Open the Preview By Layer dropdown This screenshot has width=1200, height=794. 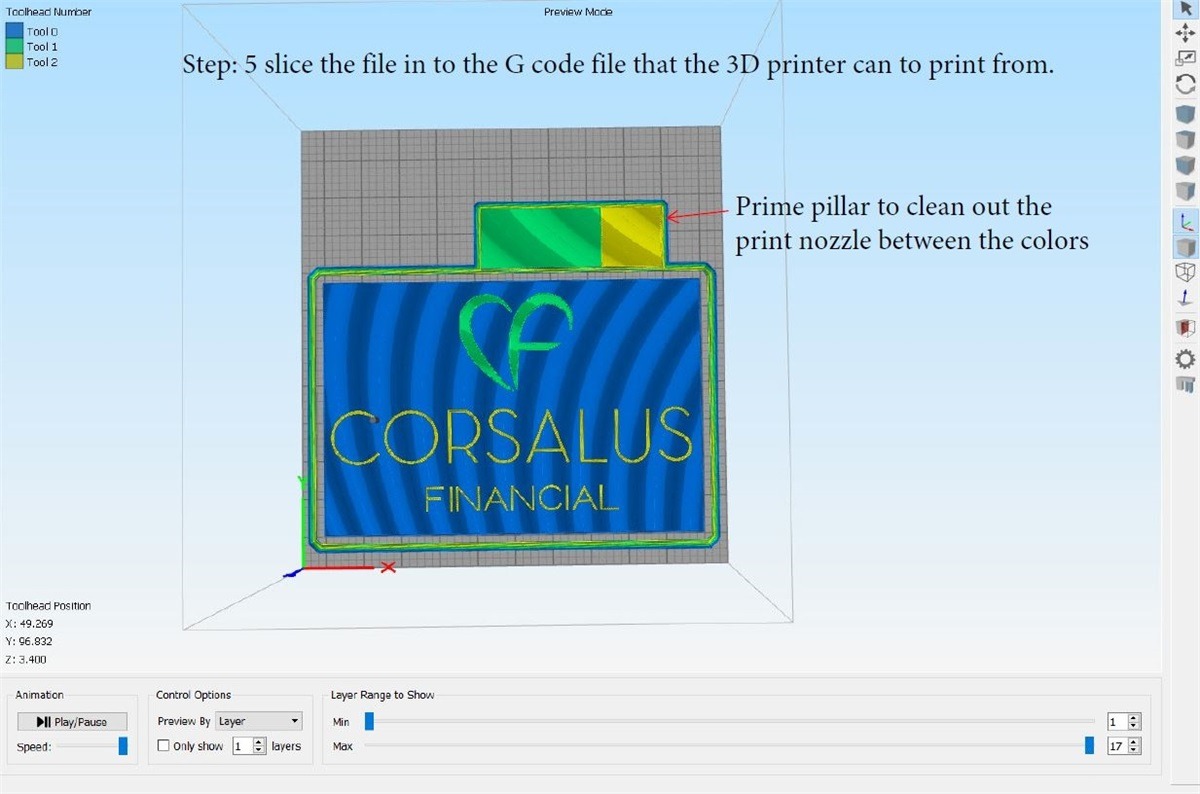coord(259,721)
